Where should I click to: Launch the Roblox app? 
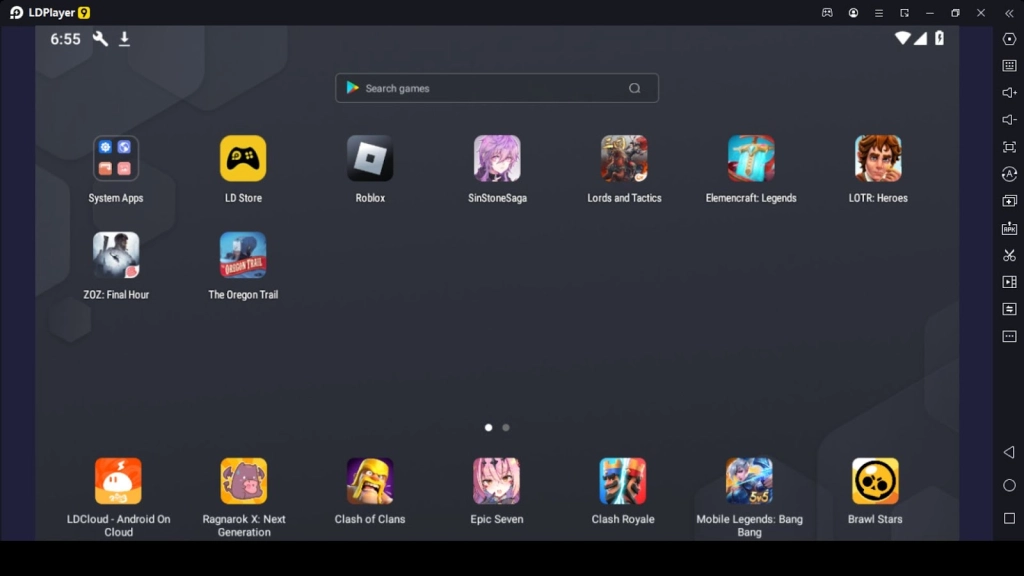[370, 159]
